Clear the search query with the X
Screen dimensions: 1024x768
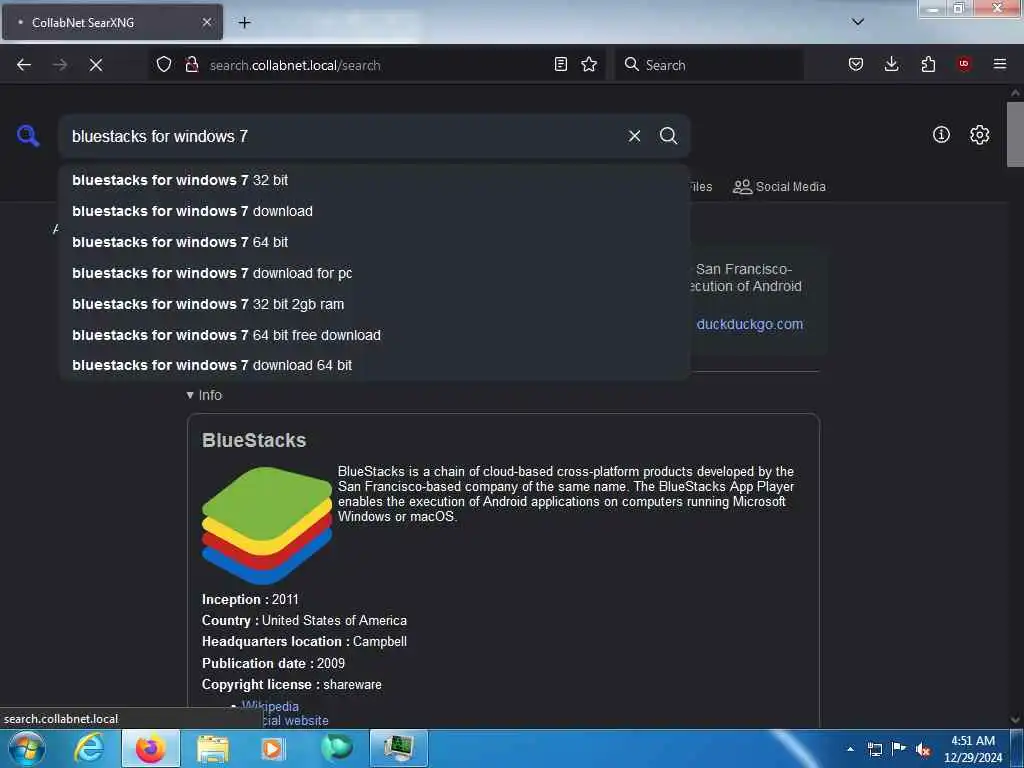634,136
